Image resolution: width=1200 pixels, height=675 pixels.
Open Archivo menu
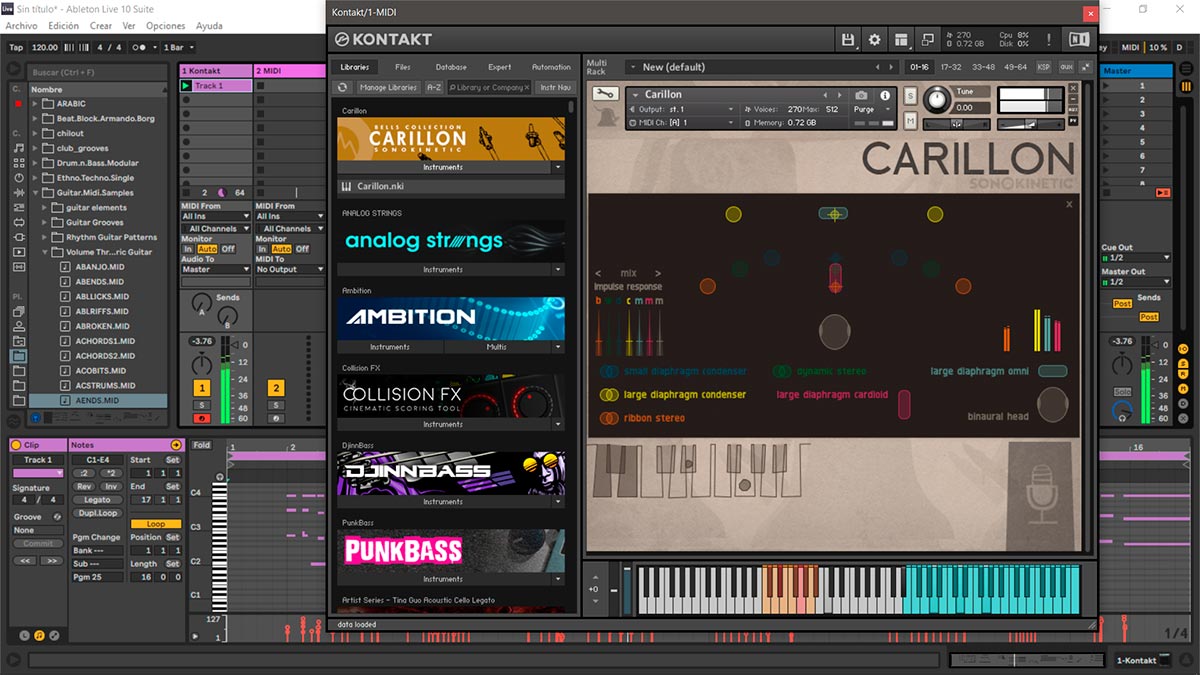click(x=22, y=26)
